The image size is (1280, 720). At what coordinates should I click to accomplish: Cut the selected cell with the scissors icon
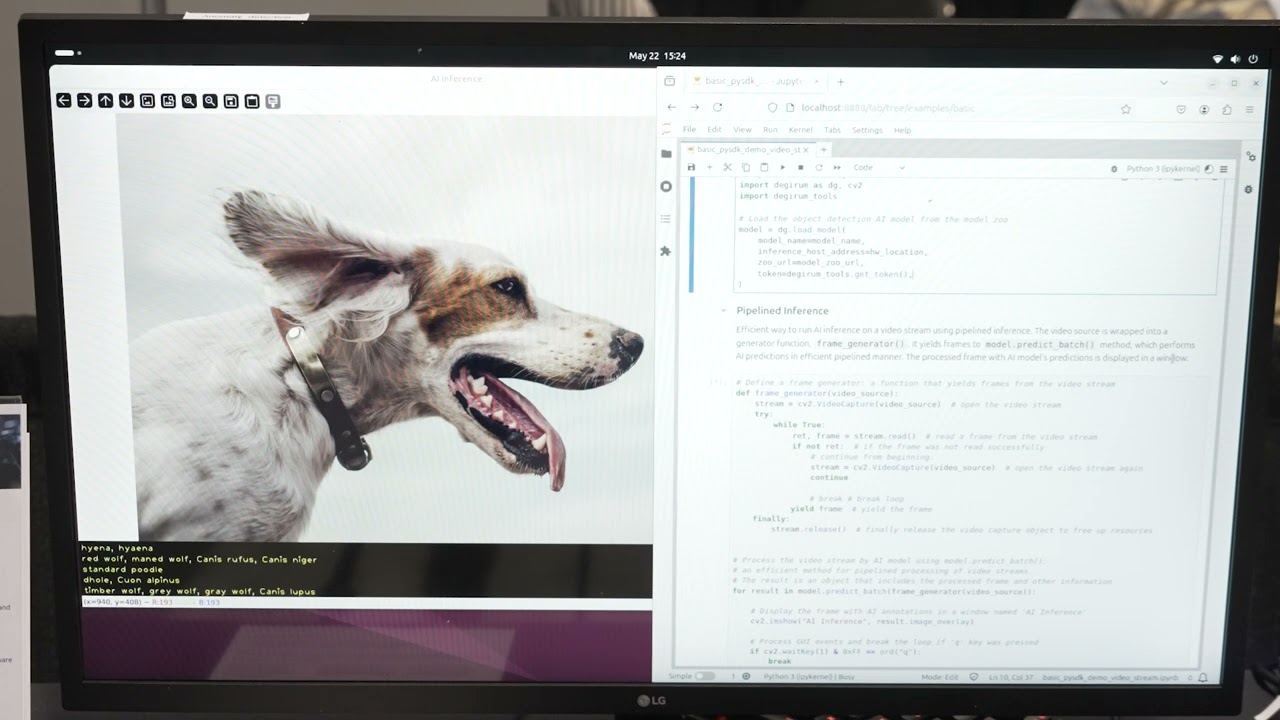727,168
